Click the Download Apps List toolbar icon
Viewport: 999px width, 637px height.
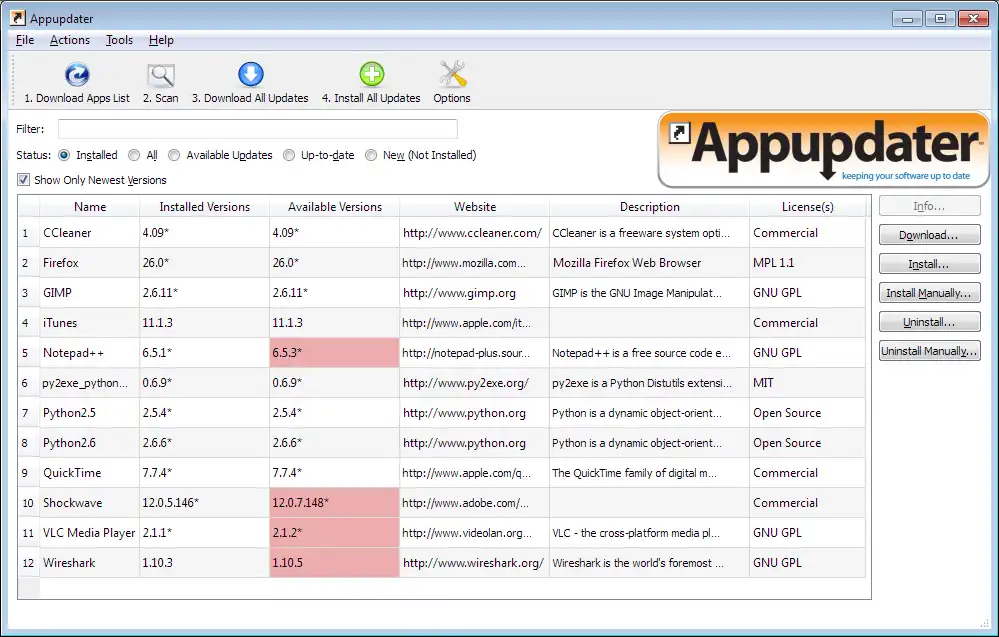tap(77, 75)
